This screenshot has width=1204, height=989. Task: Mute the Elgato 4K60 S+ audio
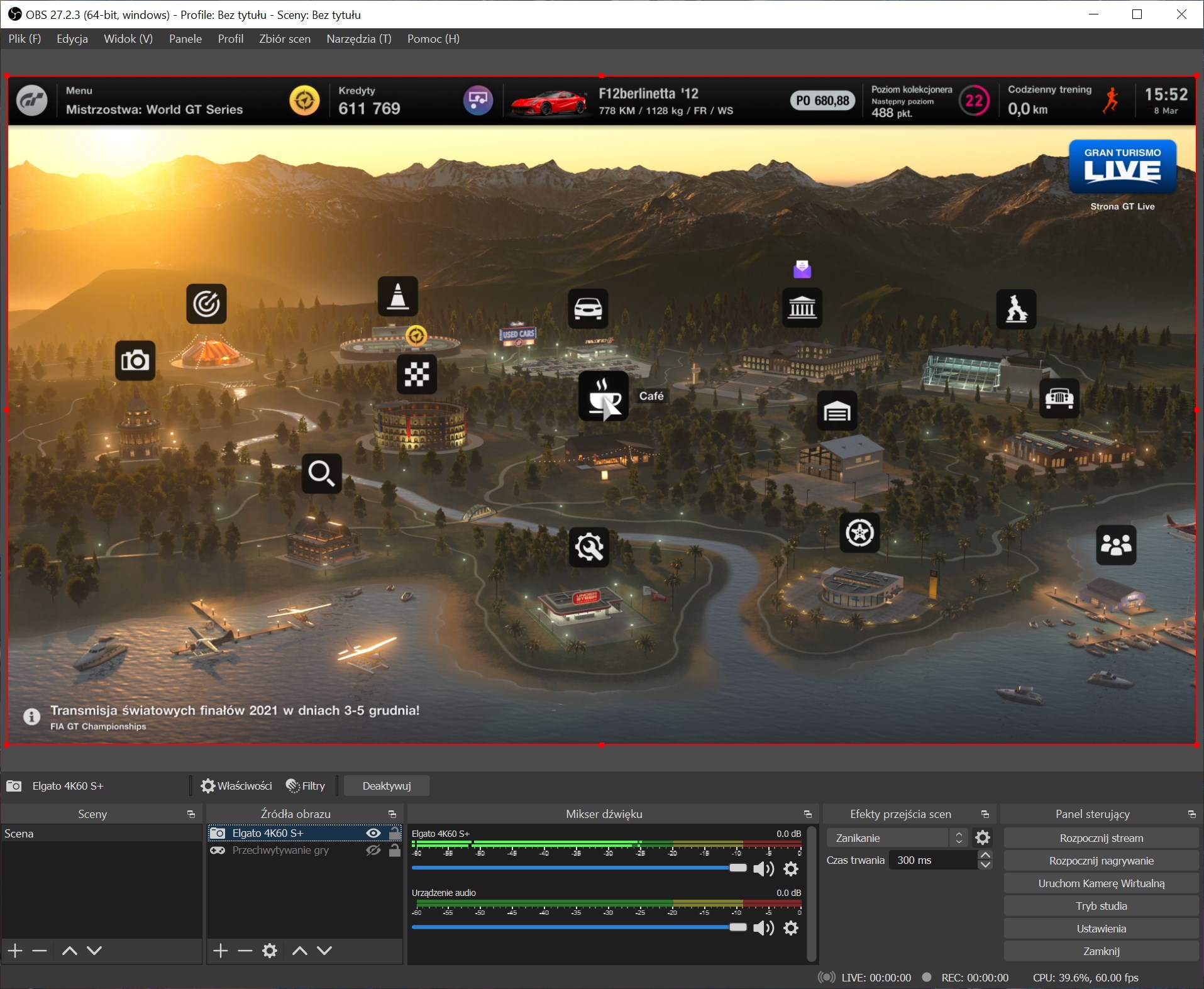(763, 869)
